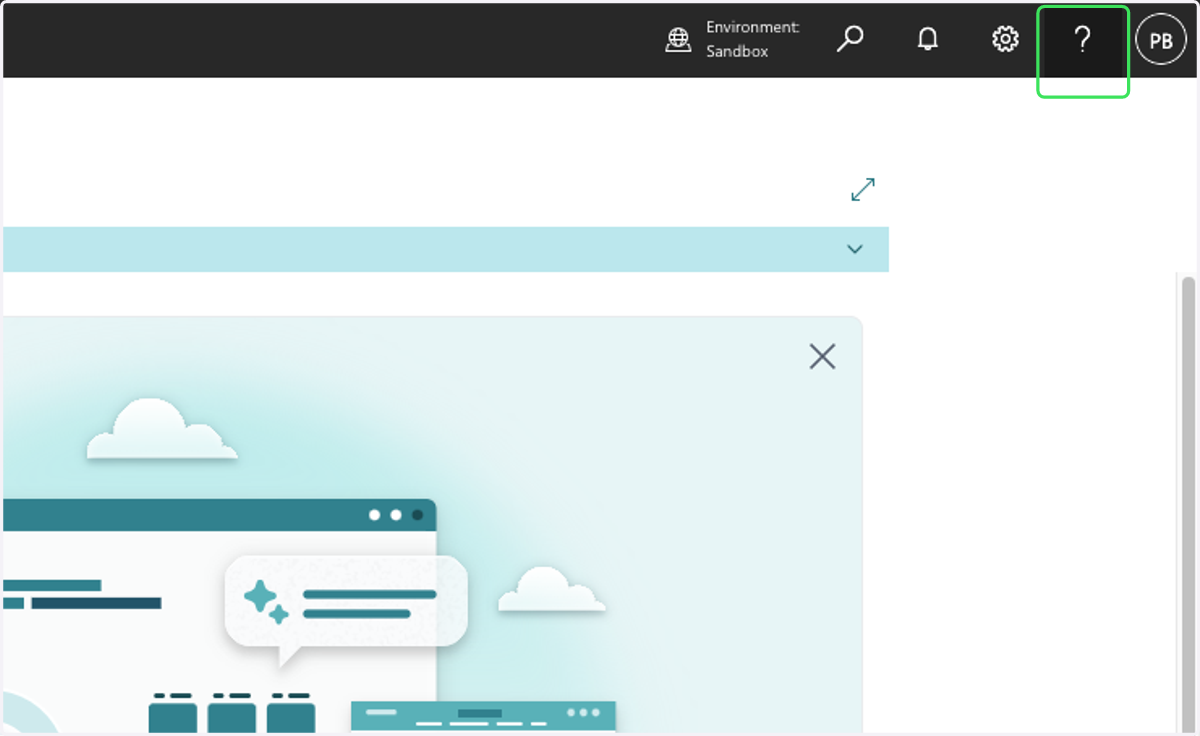
Task: Collapse the teal banner using the chevron
Action: tap(855, 249)
